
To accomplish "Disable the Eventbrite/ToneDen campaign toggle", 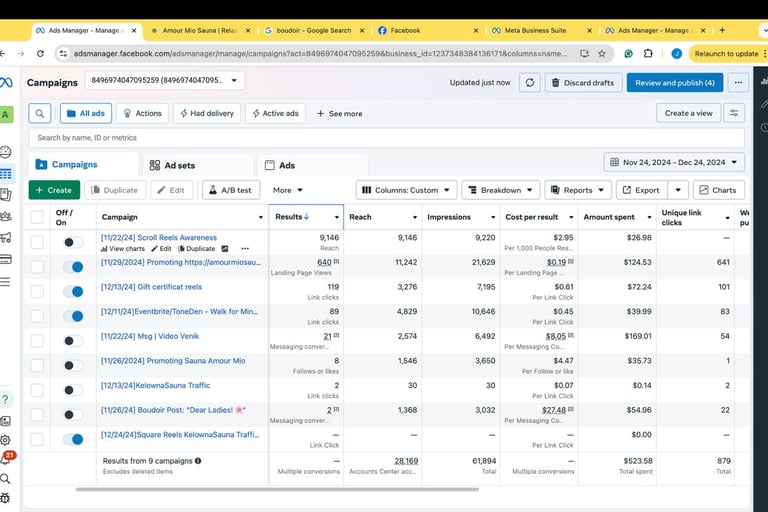I will (x=73, y=316).
